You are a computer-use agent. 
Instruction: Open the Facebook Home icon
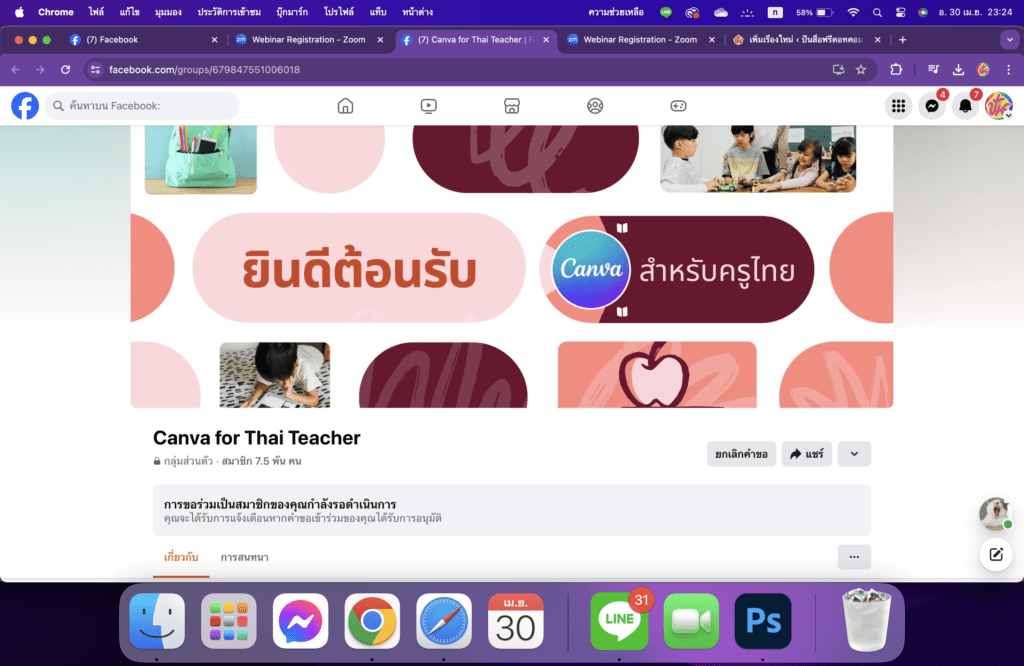(x=345, y=106)
